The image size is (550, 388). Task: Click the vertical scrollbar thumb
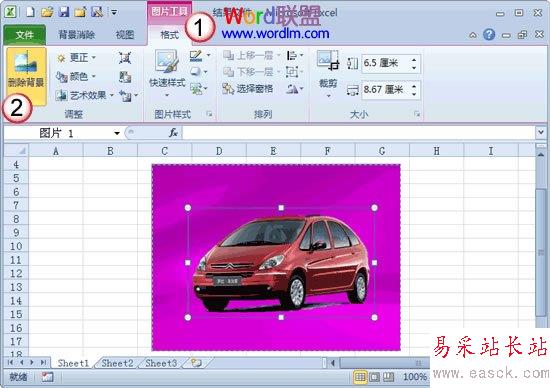coord(541,253)
